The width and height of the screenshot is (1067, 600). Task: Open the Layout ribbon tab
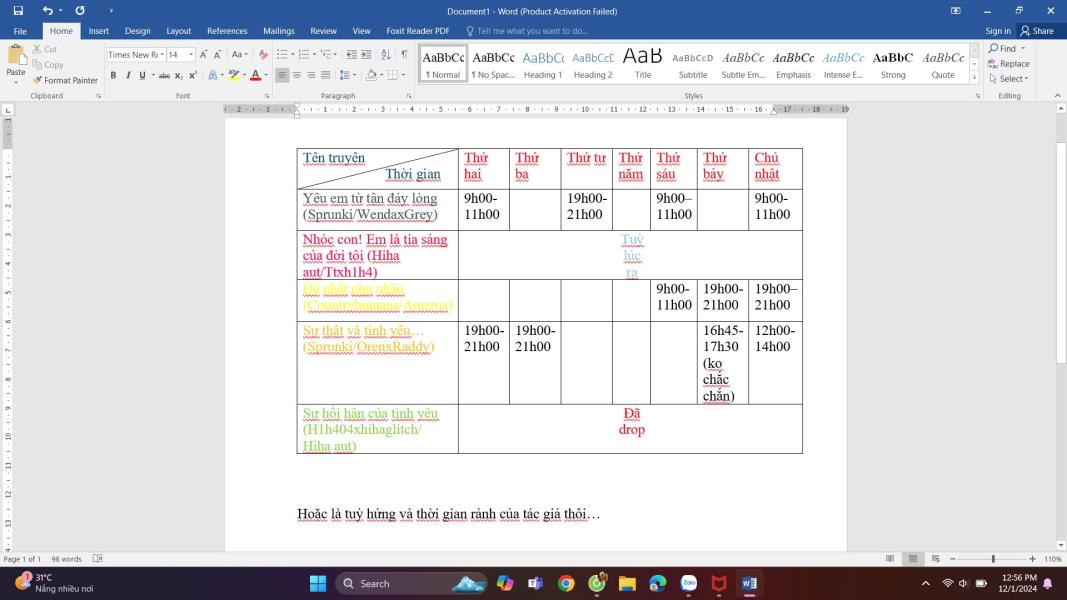point(178,31)
